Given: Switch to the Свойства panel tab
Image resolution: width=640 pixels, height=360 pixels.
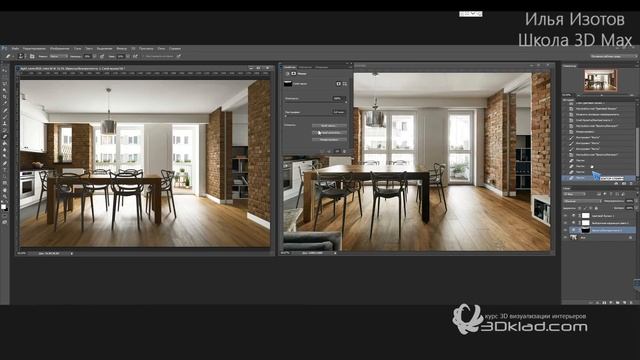Looking at the screenshot, I should pos(290,67).
